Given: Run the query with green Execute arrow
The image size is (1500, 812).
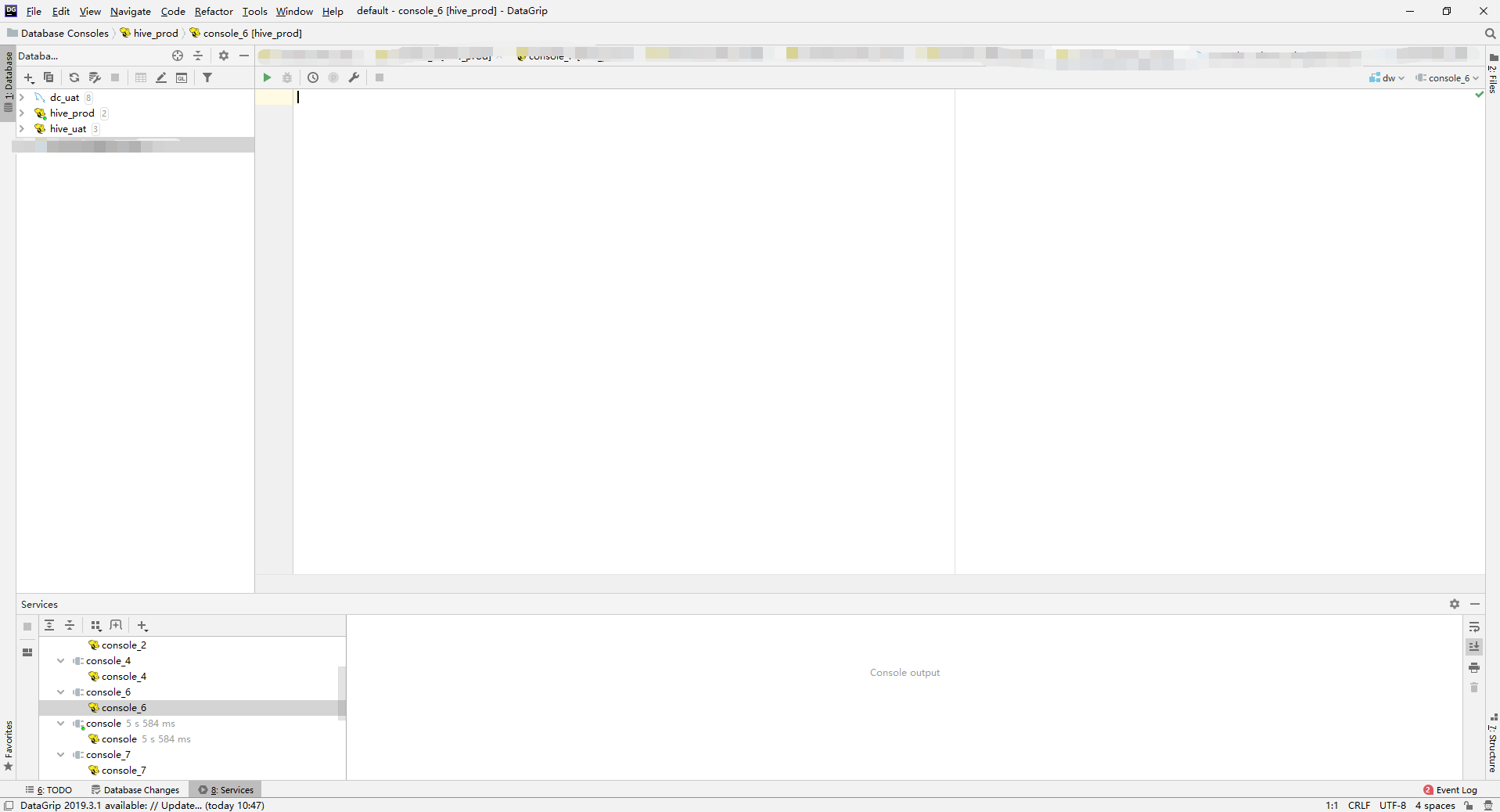Looking at the screenshot, I should coord(267,77).
